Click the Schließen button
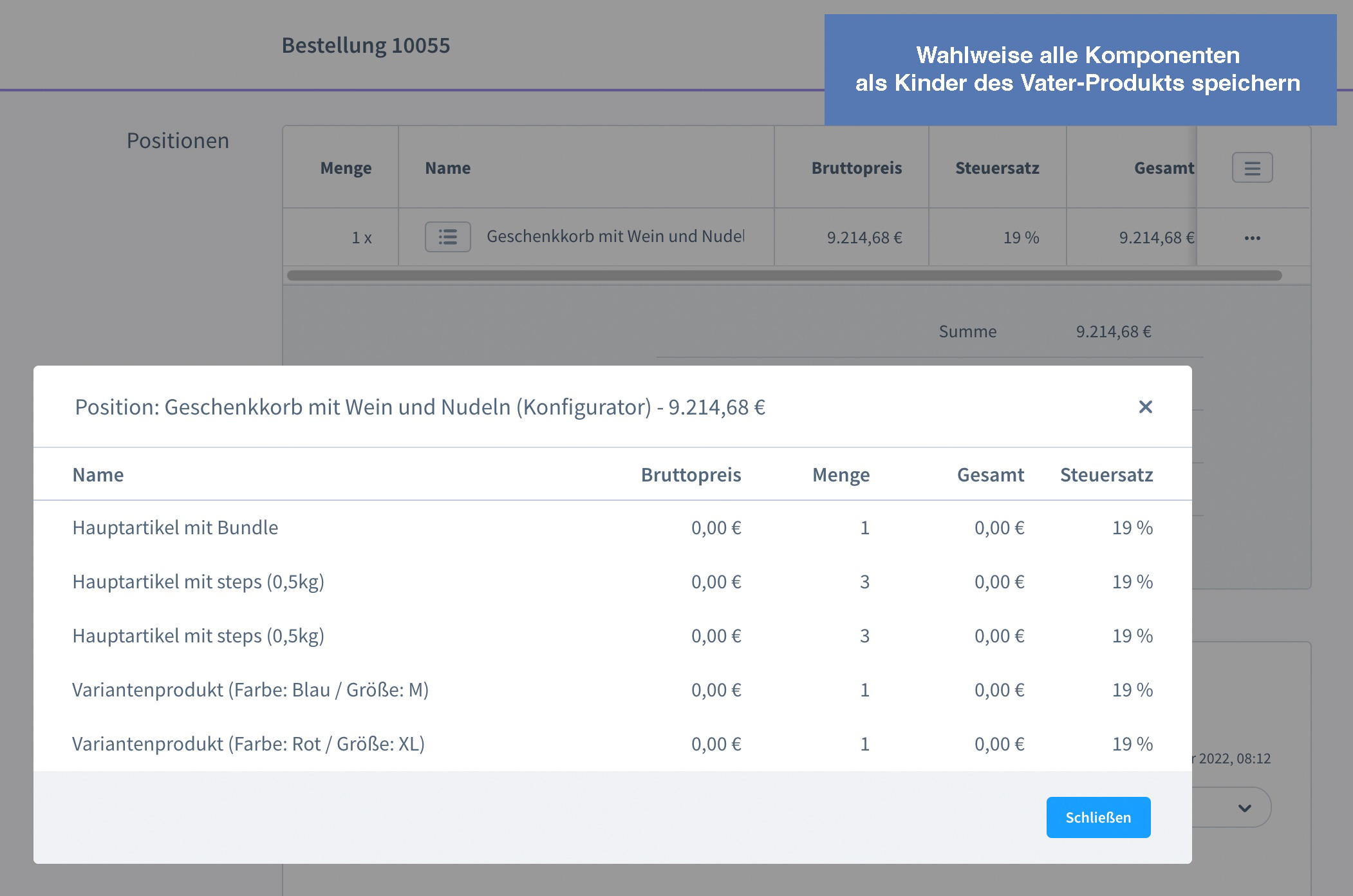The image size is (1353, 896). coord(1098,817)
